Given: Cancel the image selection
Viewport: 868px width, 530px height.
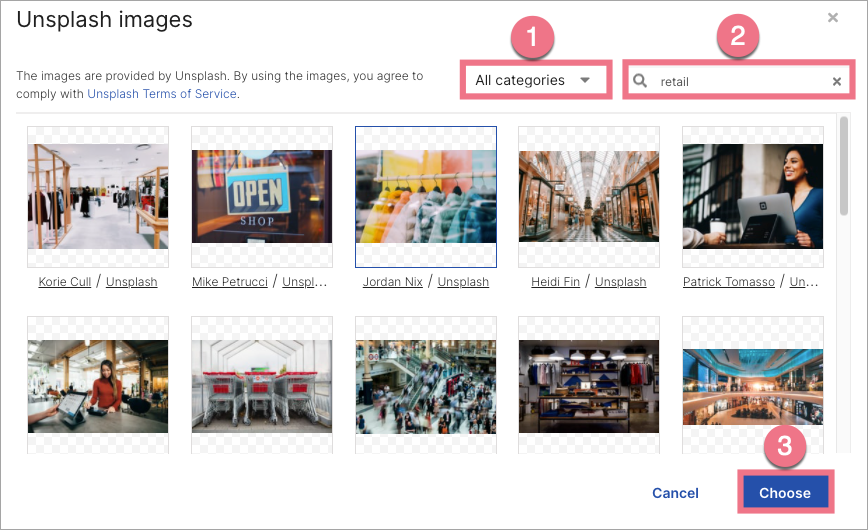Looking at the screenshot, I should coord(675,493).
